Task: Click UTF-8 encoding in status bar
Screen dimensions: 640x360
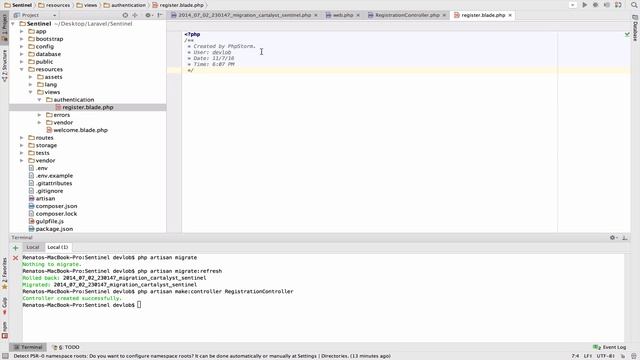Action: tap(606, 356)
